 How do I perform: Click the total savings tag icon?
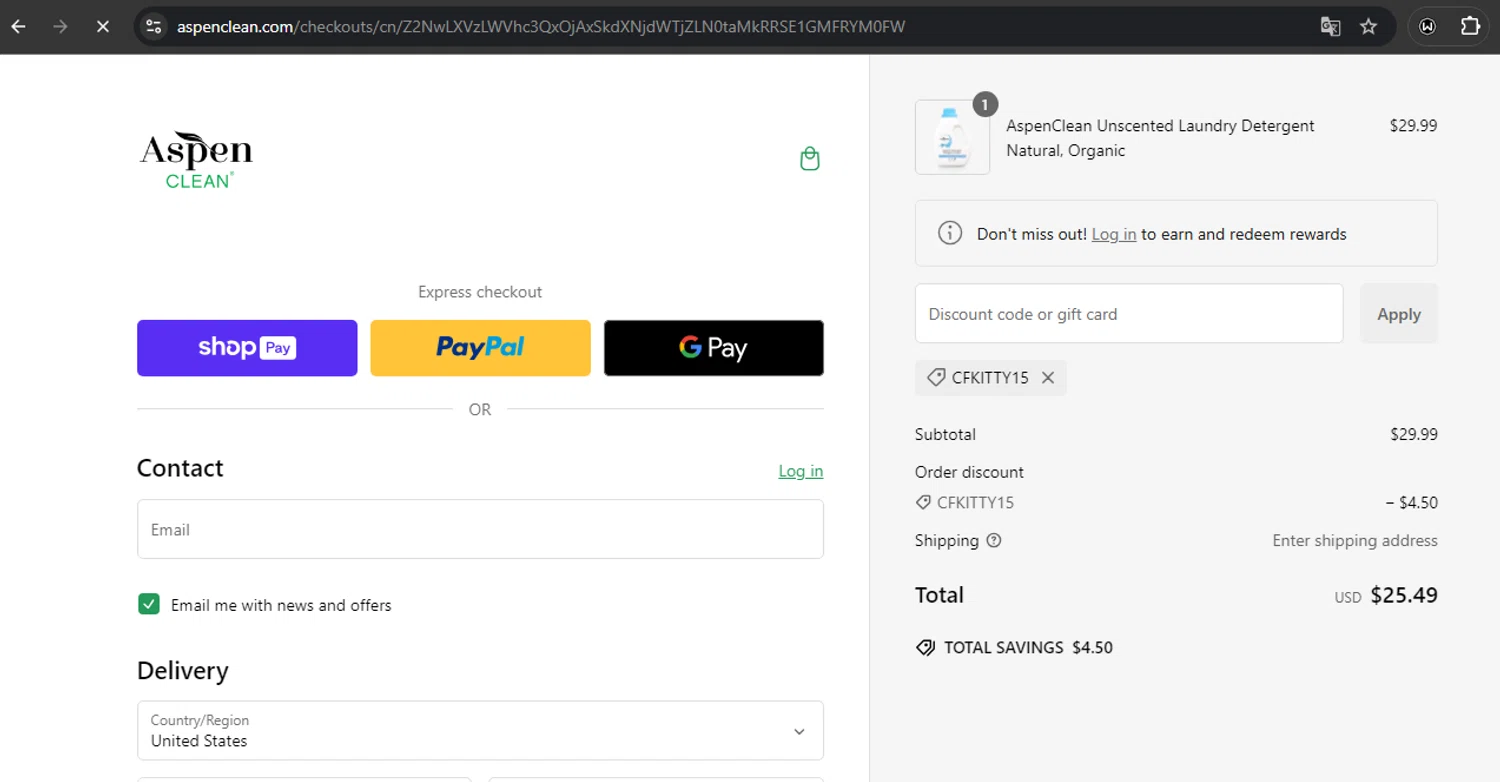[x=926, y=648]
